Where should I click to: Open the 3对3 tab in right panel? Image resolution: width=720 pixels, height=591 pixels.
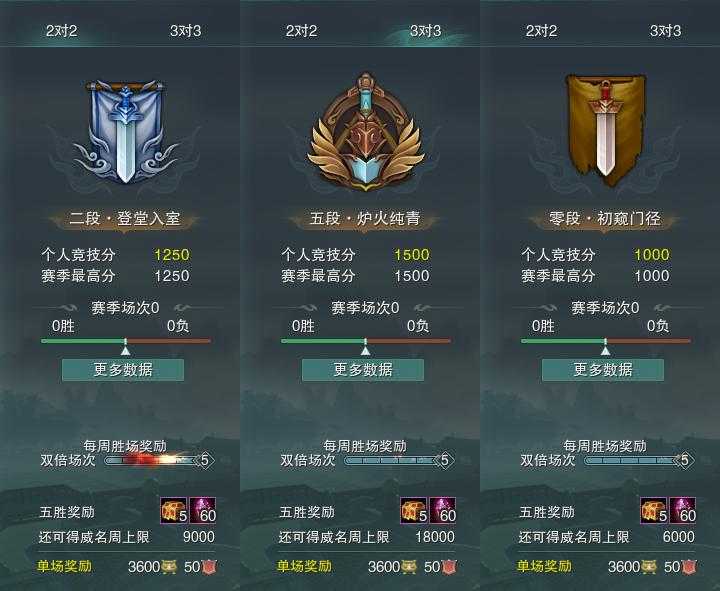665,31
